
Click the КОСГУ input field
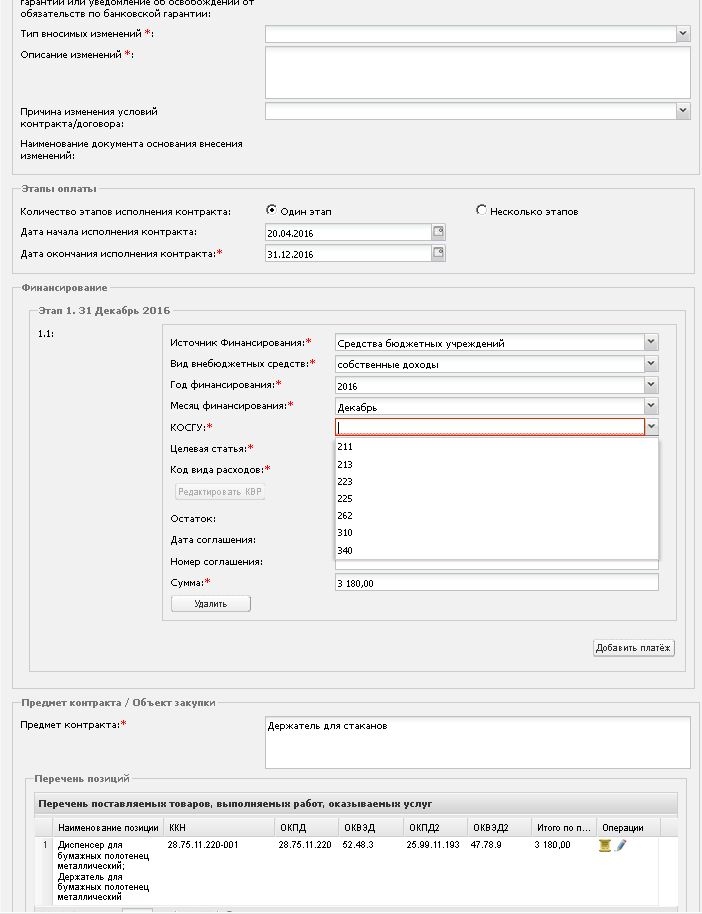pyautogui.click(x=490, y=427)
